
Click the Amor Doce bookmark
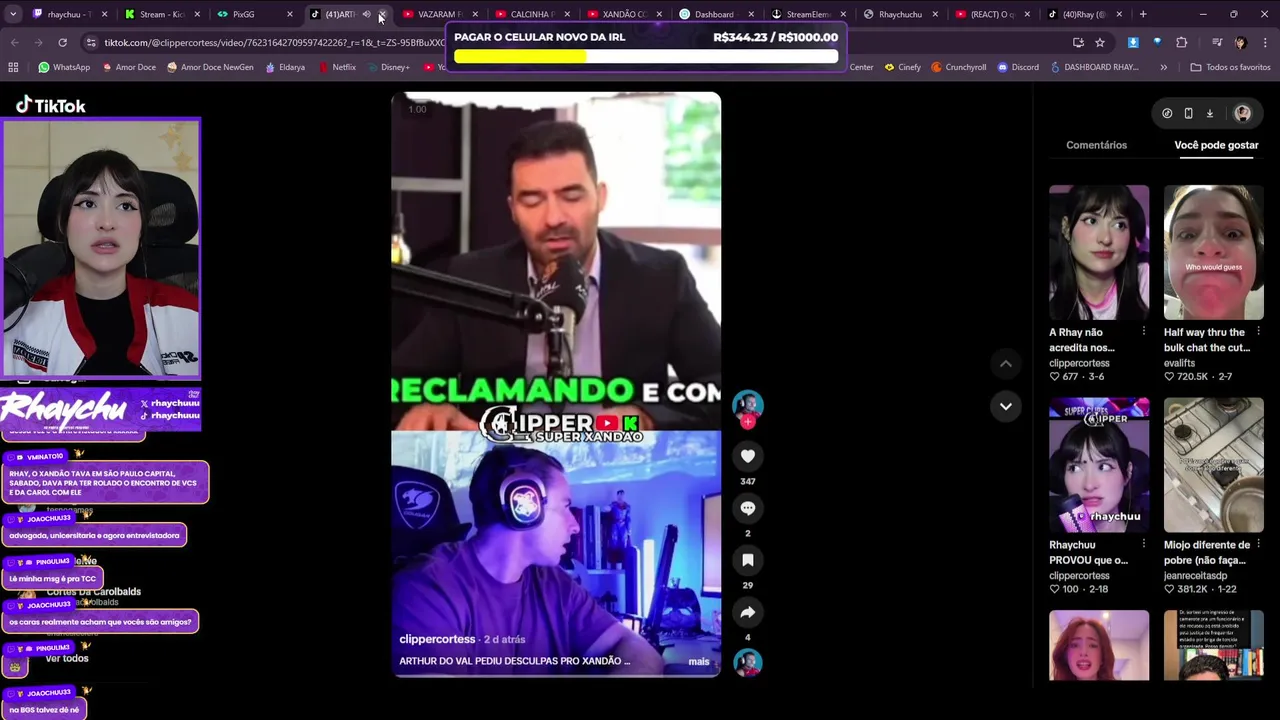point(128,67)
